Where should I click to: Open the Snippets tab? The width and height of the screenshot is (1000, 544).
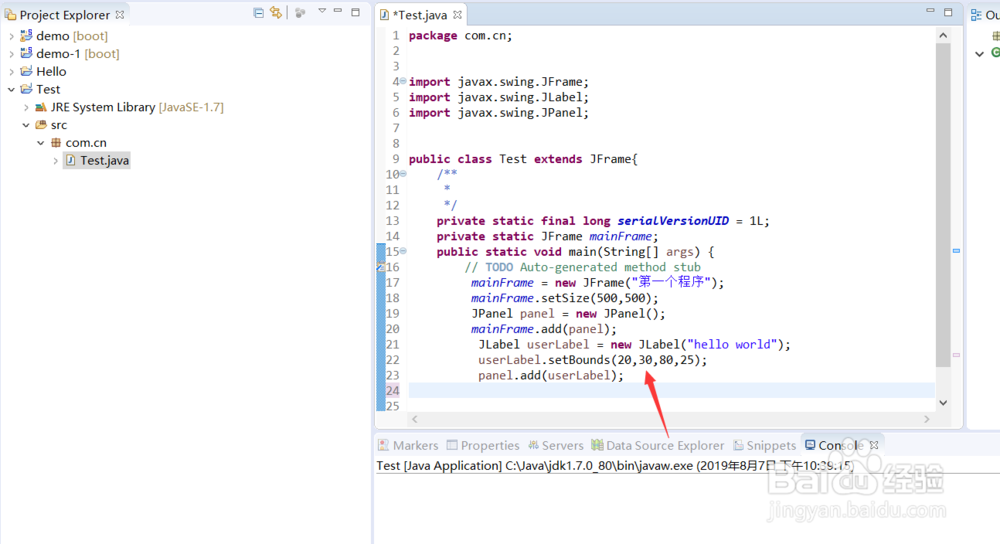(x=764, y=445)
